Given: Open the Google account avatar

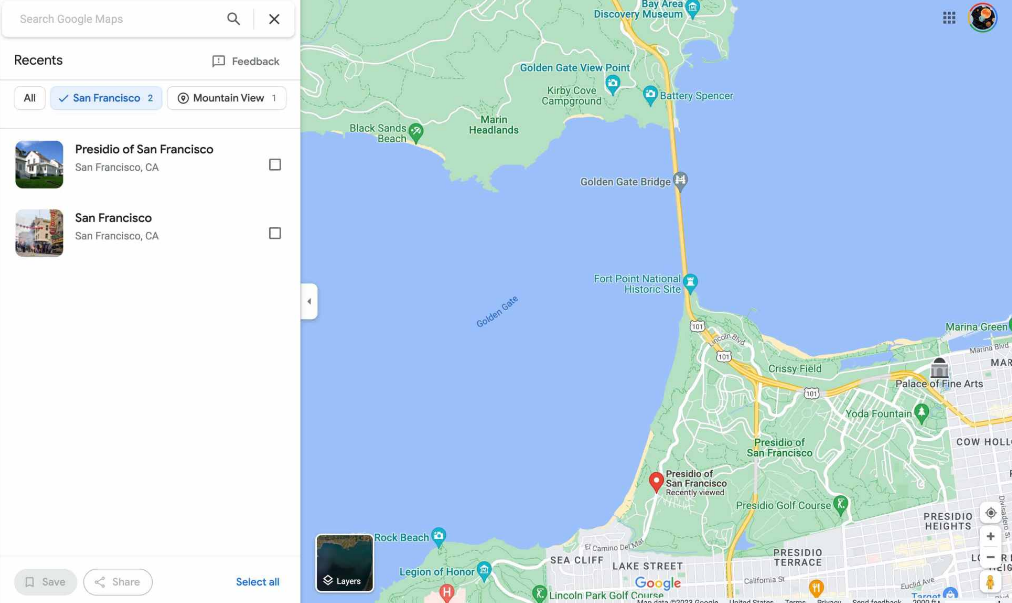Looking at the screenshot, I should tap(982, 17).
